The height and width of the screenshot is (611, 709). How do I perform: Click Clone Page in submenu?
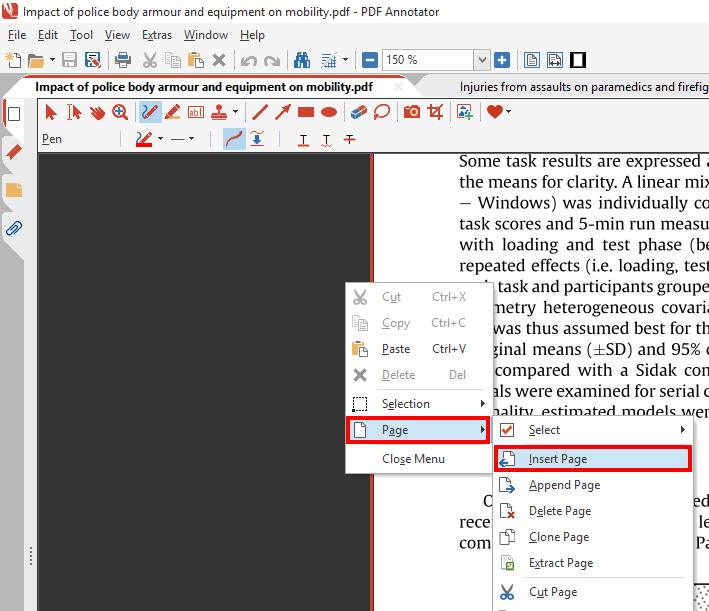pyautogui.click(x=592, y=537)
